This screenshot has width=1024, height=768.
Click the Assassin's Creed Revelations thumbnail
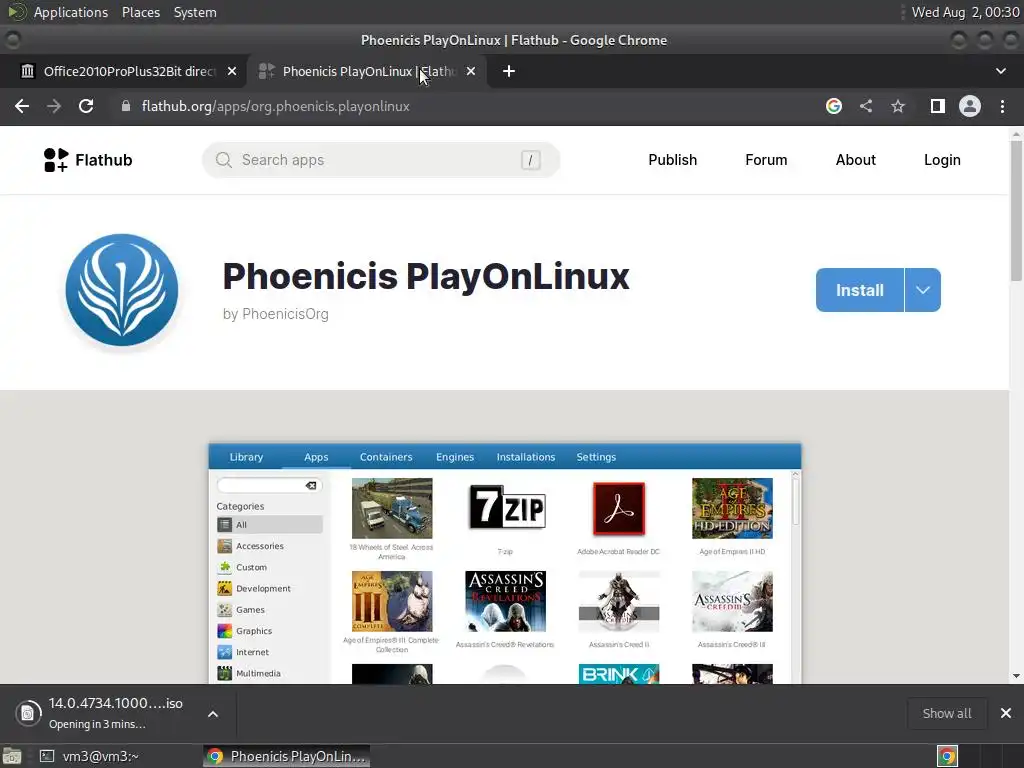coord(505,601)
